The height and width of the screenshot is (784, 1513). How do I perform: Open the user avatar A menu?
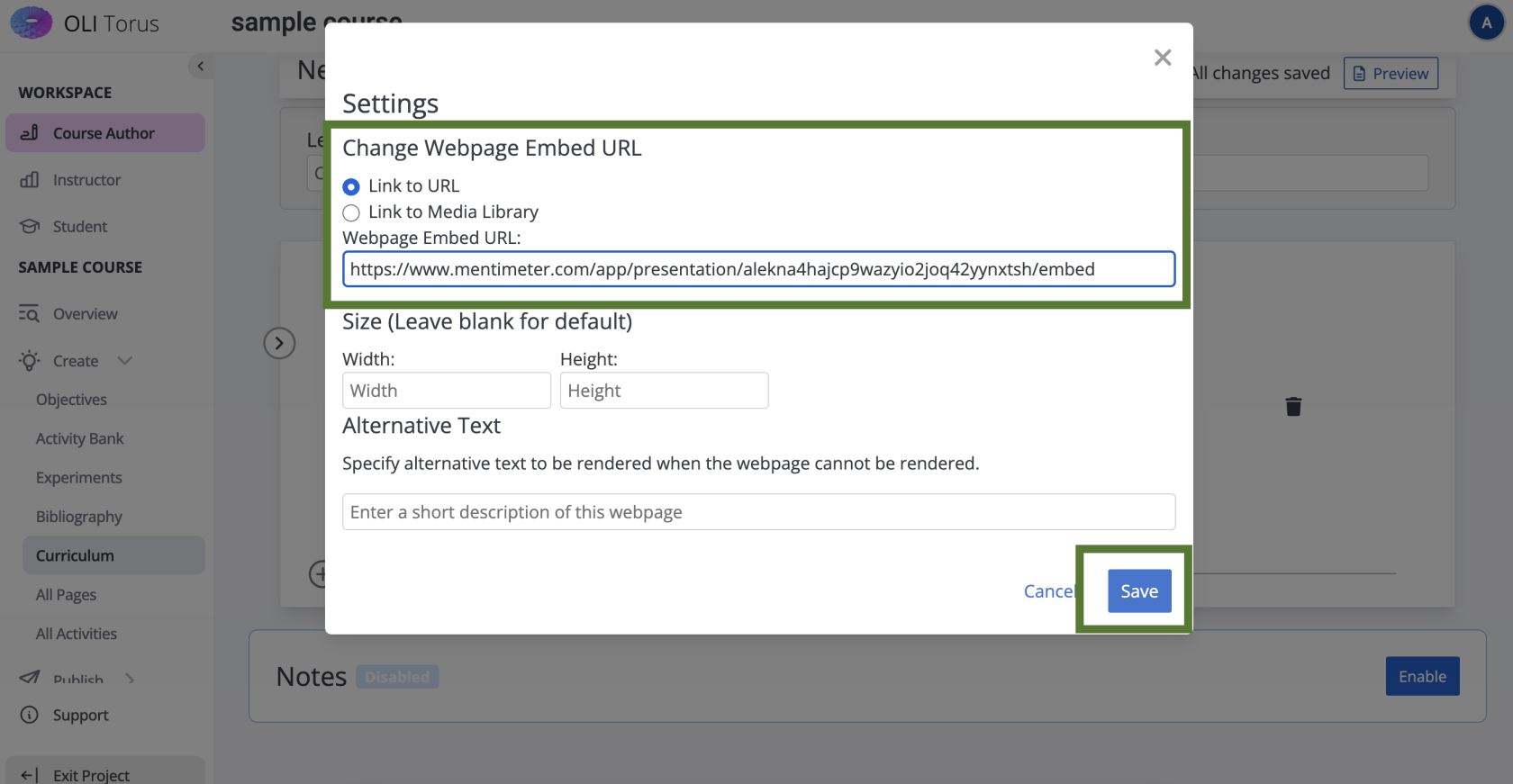click(1486, 23)
